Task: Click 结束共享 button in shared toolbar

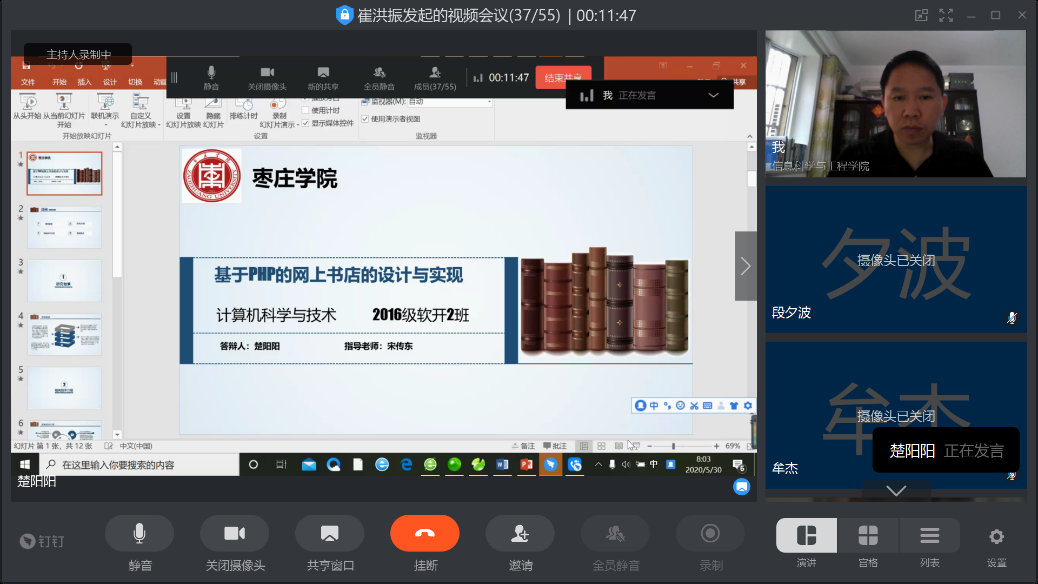Action: pos(563,78)
